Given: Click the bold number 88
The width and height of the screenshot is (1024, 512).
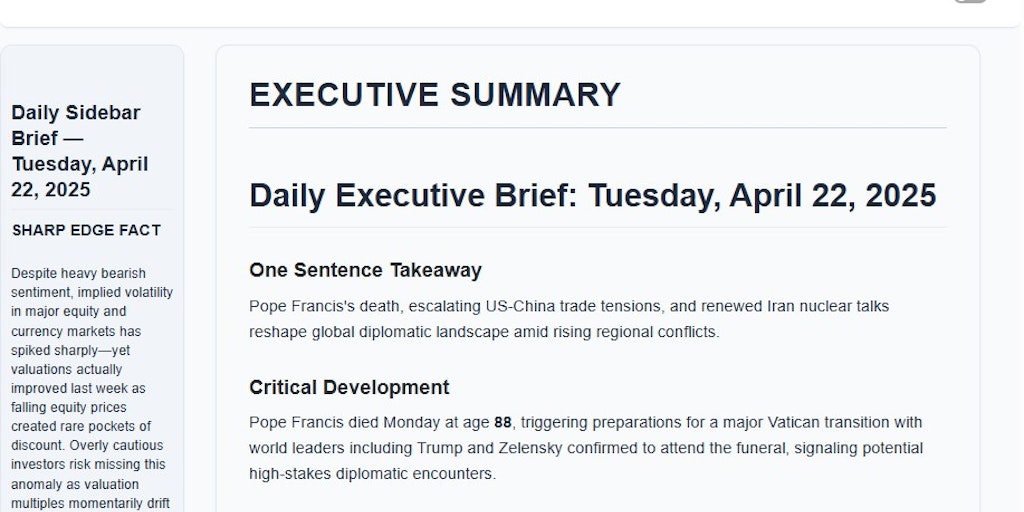Looking at the screenshot, I should [x=503, y=423].
